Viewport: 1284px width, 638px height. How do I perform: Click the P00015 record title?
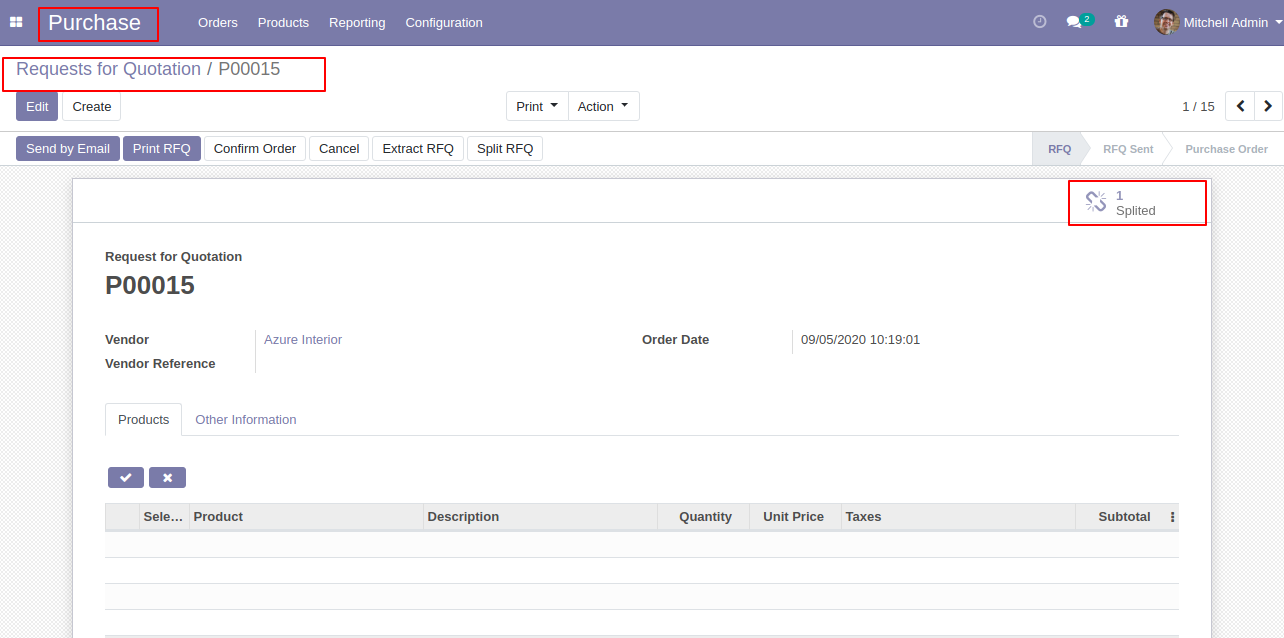tap(150, 286)
